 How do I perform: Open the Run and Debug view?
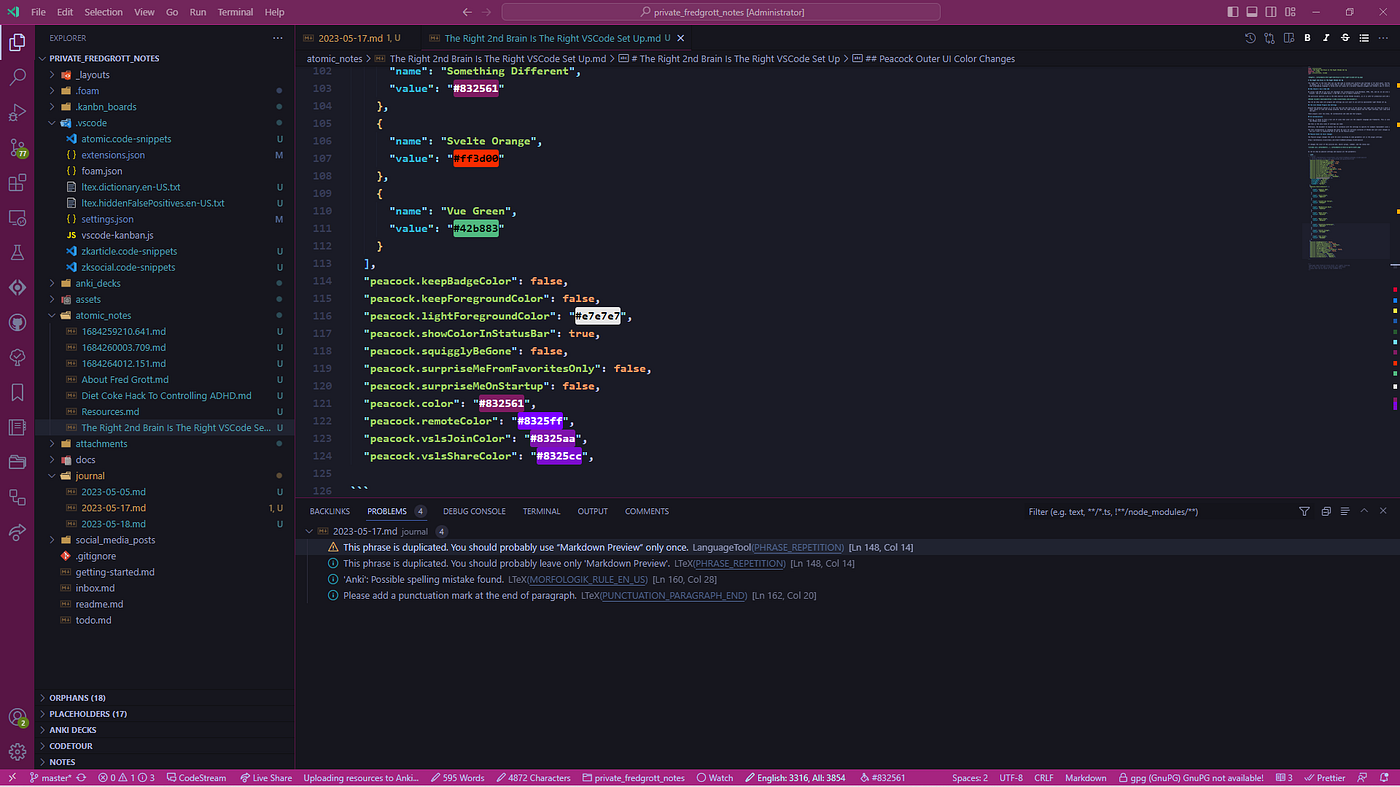pos(17,113)
